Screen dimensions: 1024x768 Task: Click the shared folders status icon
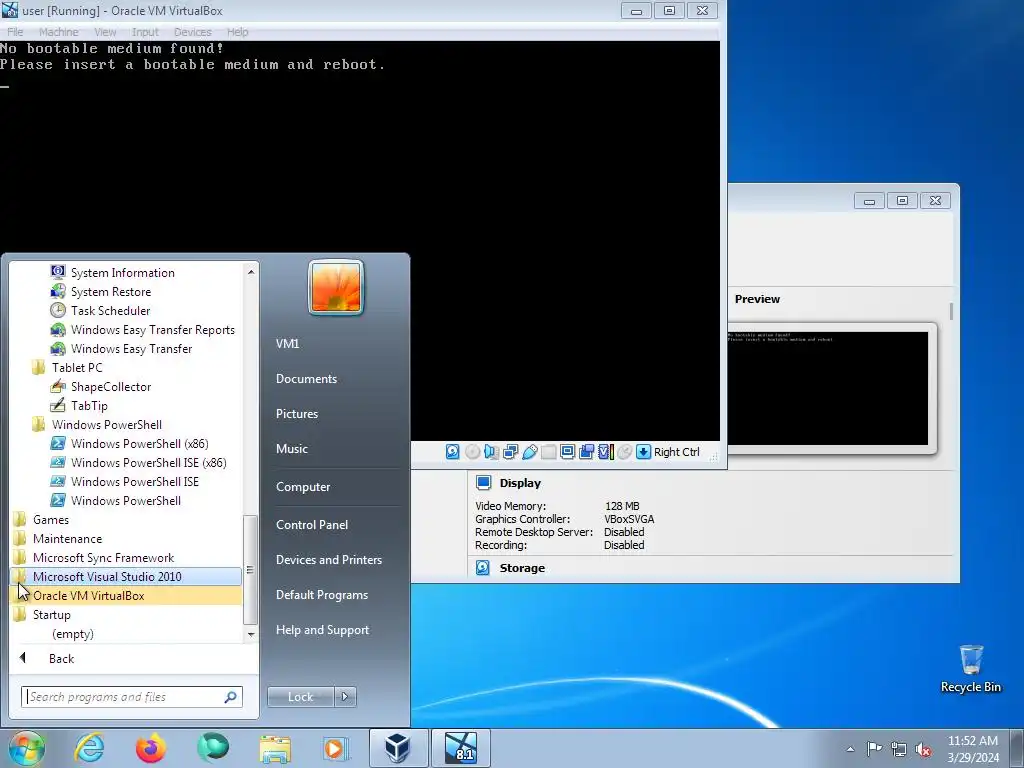549,452
